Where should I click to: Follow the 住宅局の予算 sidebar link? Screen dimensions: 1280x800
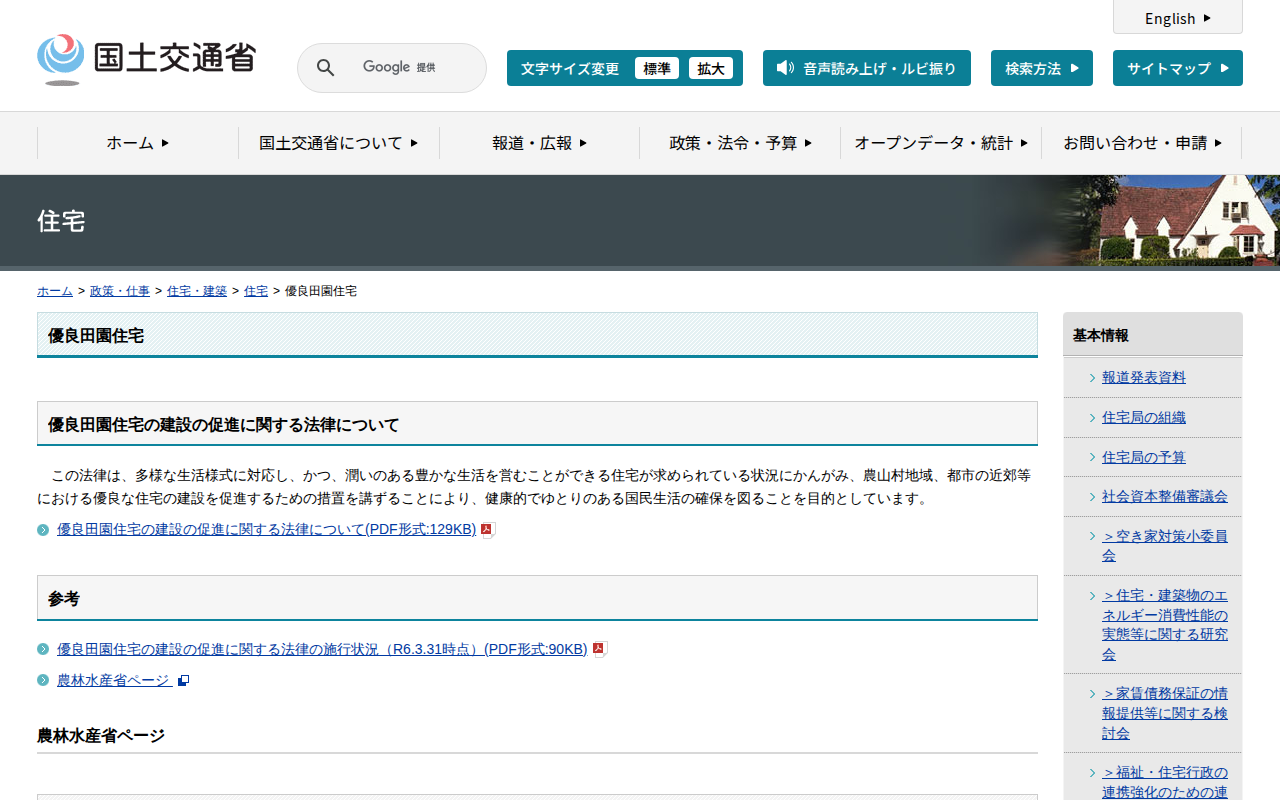1143,457
